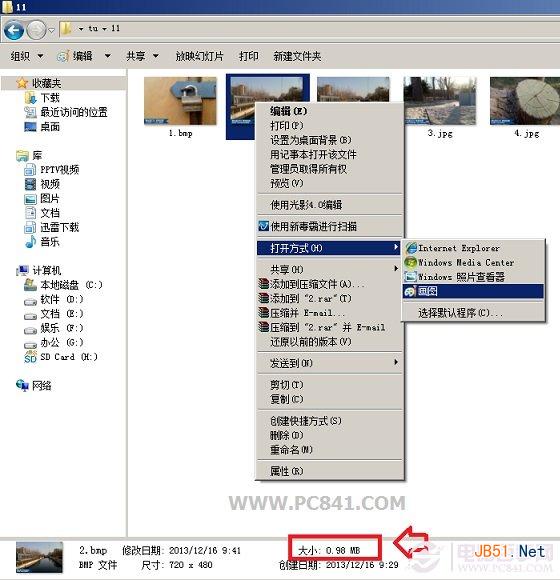The width and height of the screenshot is (560, 580).
Task: Open the 文档 library icon
Action: (30, 213)
